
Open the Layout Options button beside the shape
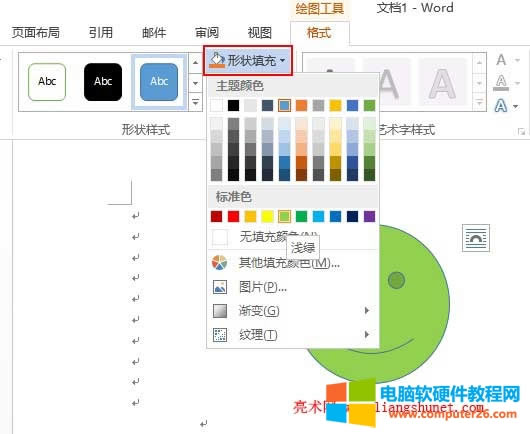[x=476, y=238]
